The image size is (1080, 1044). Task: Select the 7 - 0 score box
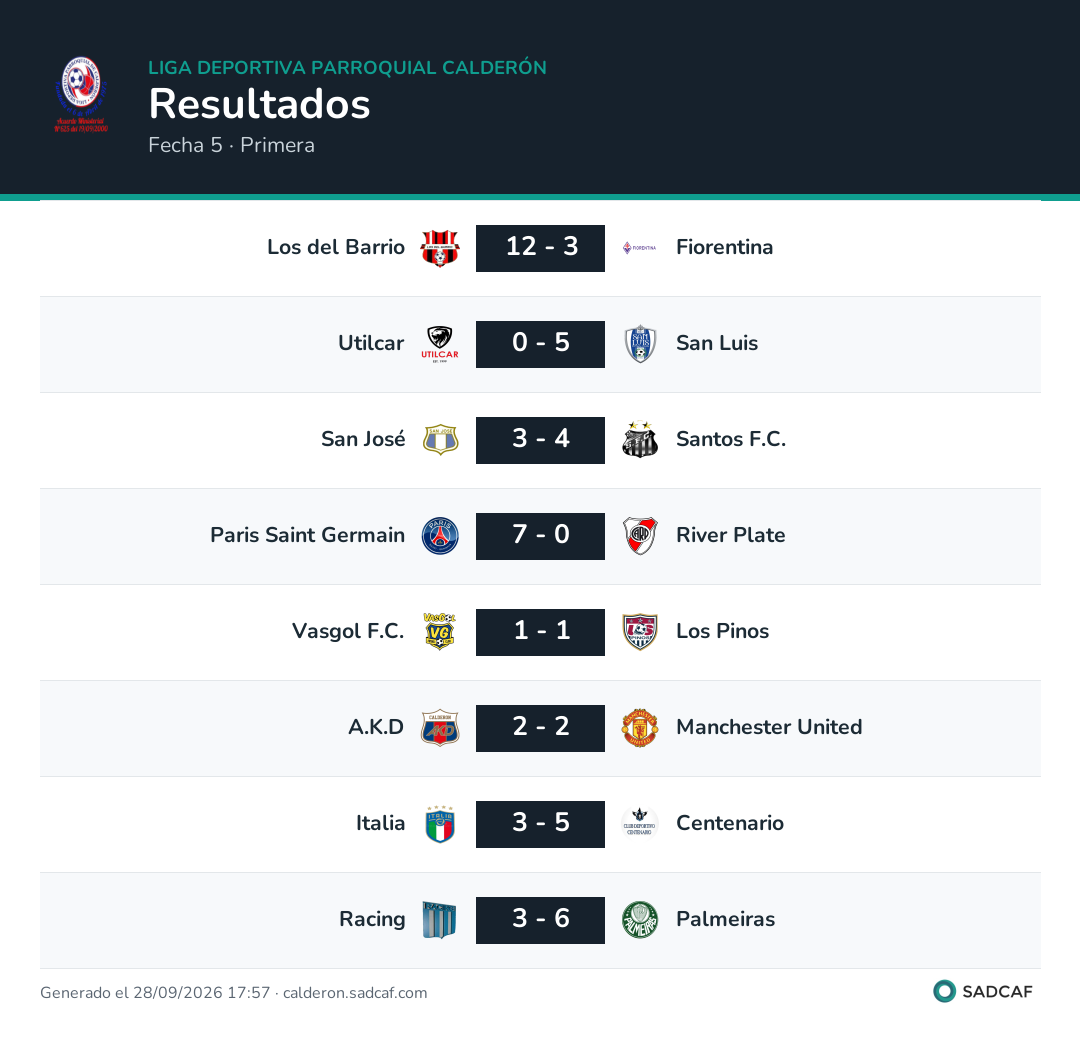[541, 536]
